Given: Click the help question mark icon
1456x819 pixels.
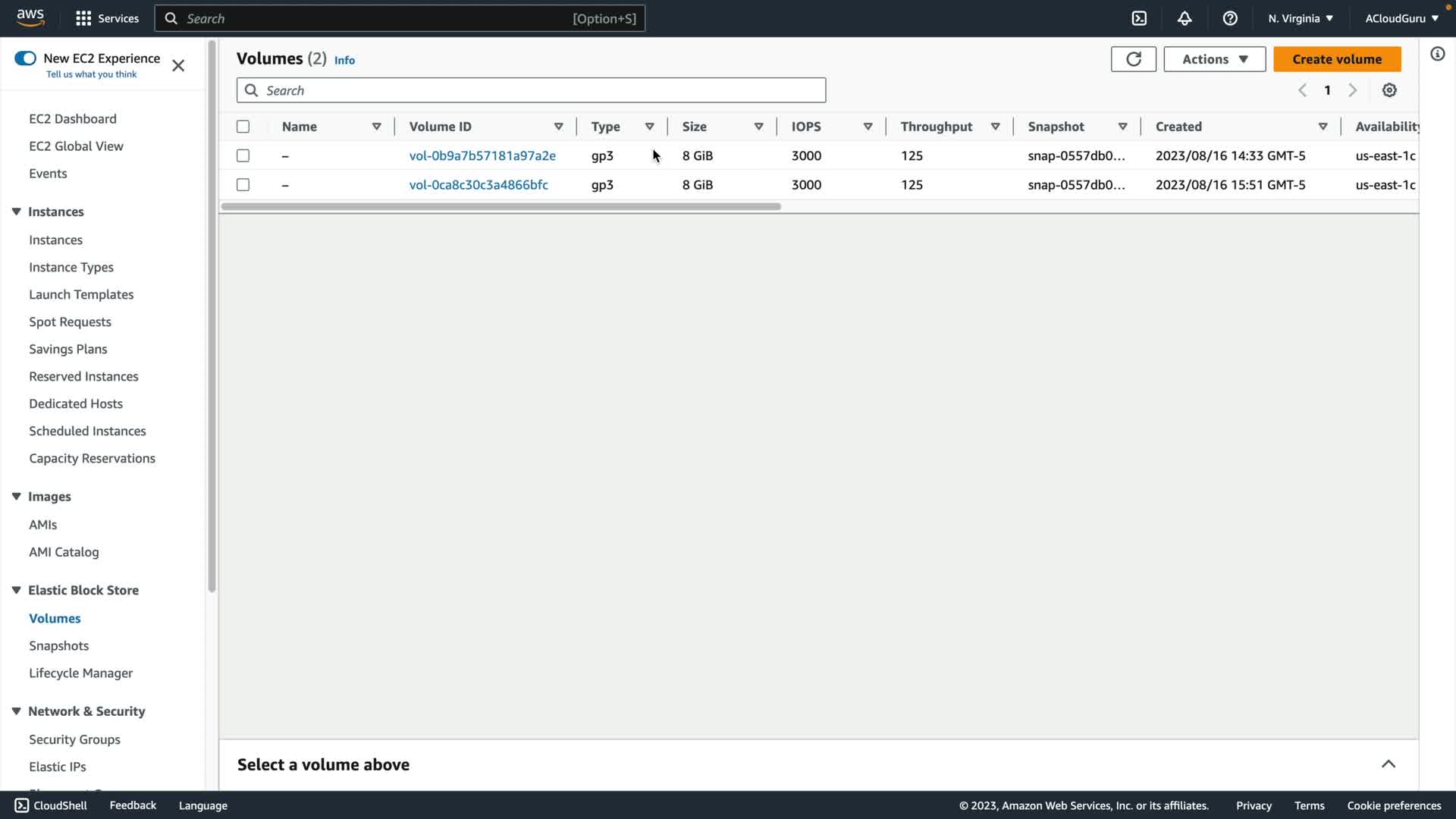Looking at the screenshot, I should point(1230,18).
